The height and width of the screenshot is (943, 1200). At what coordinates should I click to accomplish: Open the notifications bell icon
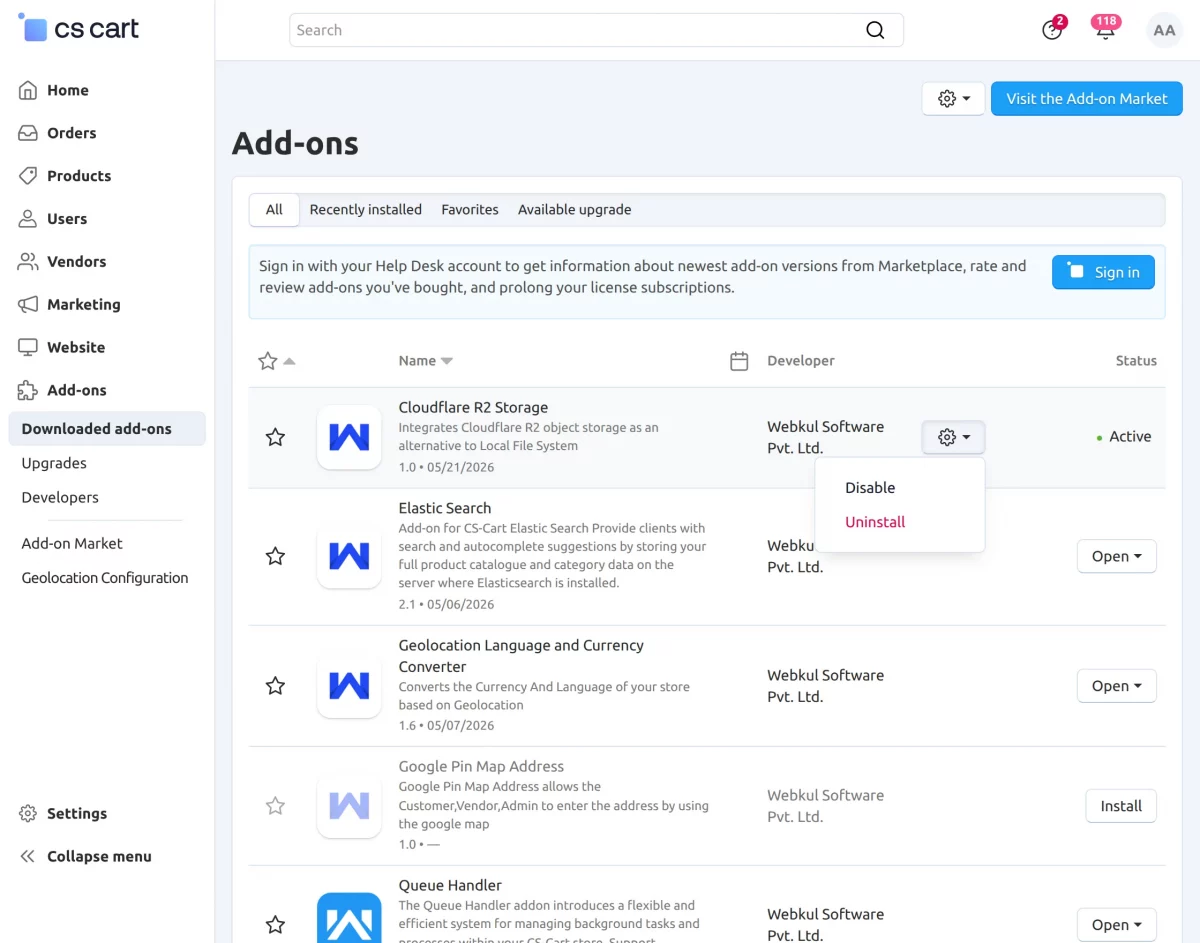1105,30
